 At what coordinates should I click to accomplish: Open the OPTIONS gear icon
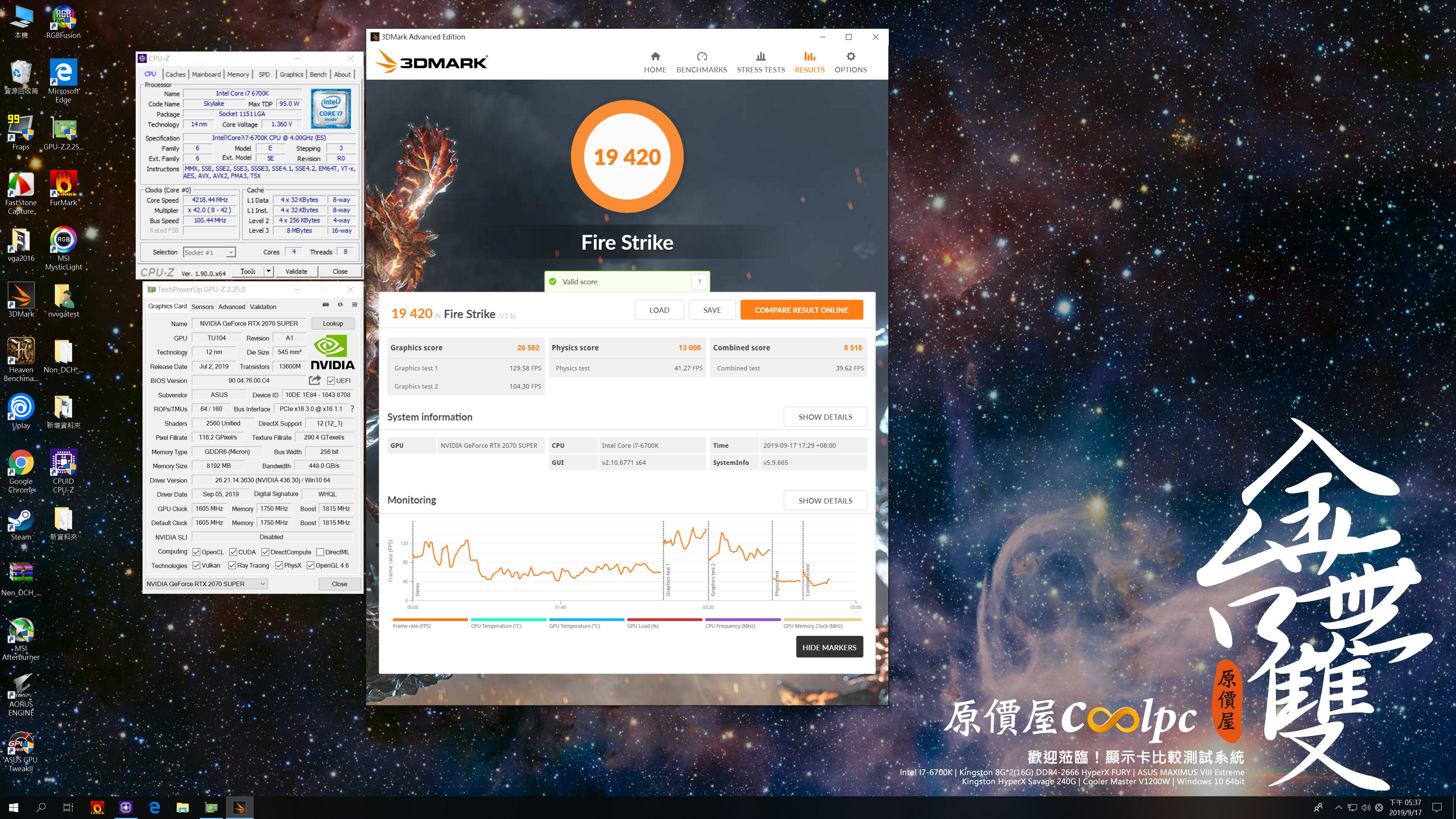point(850,56)
